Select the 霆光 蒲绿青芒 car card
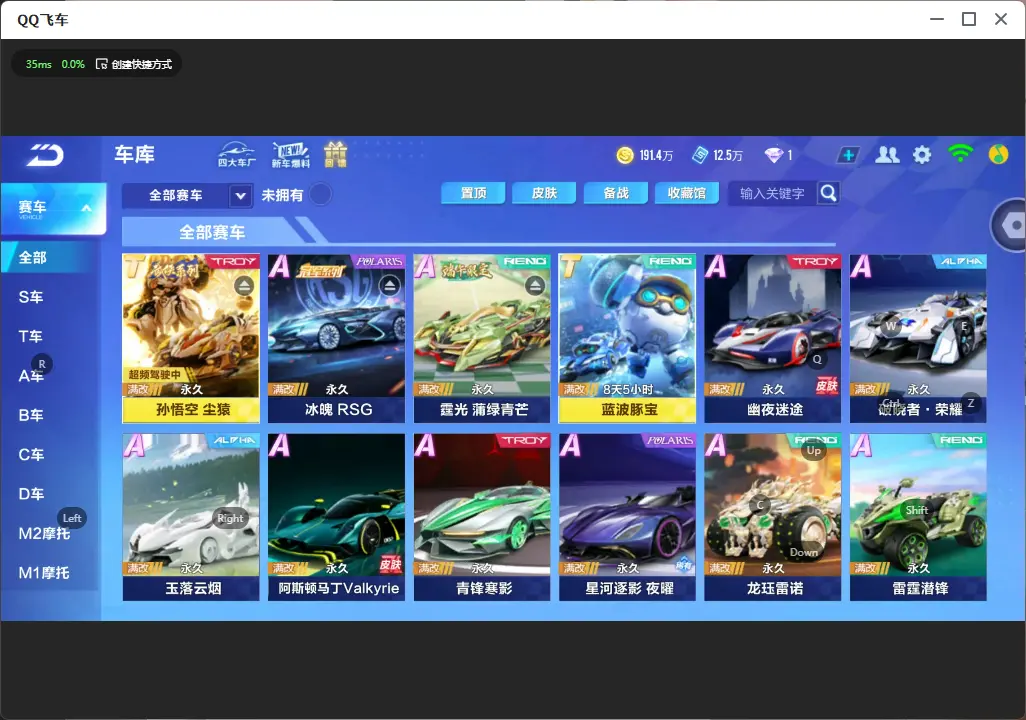The image size is (1026, 720). [482, 338]
